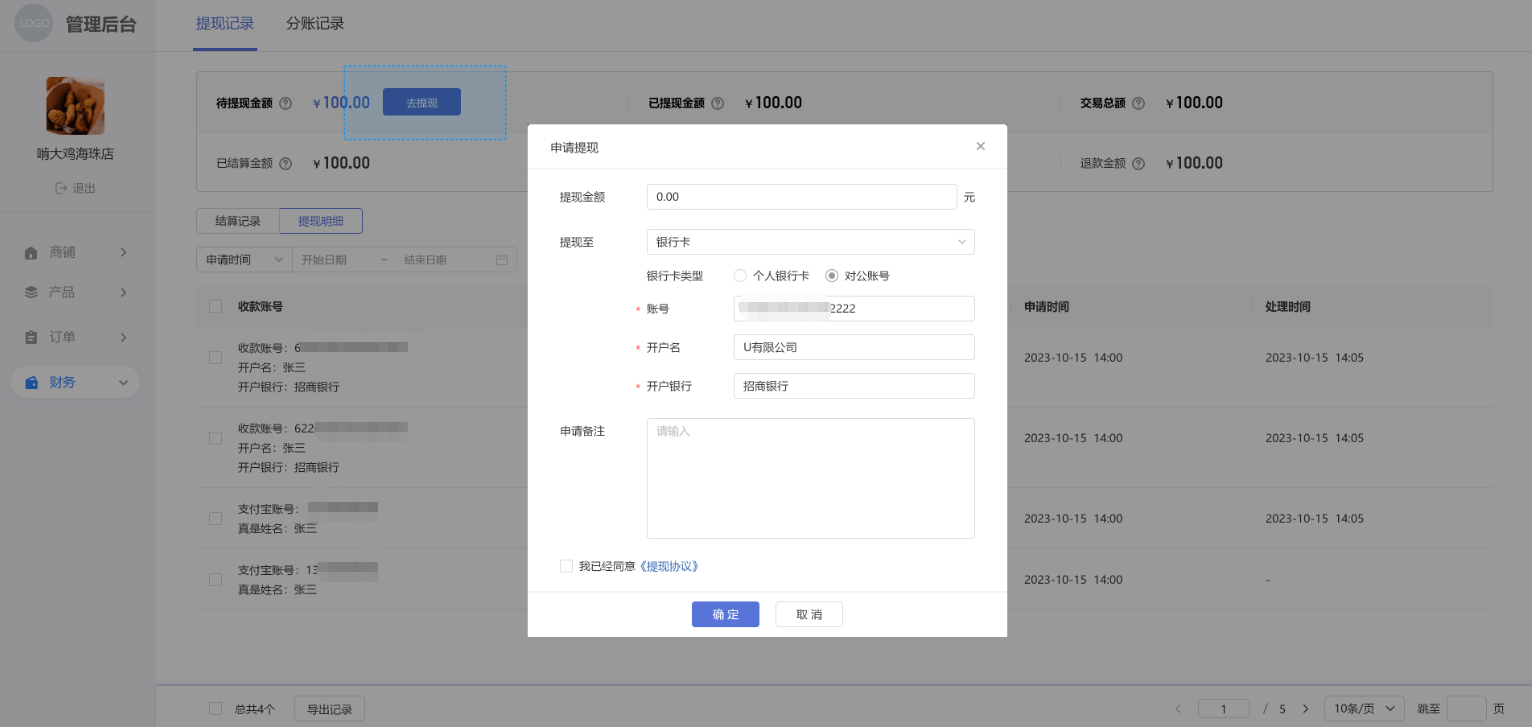Click the store avatar thumbnail

coord(75,106)
